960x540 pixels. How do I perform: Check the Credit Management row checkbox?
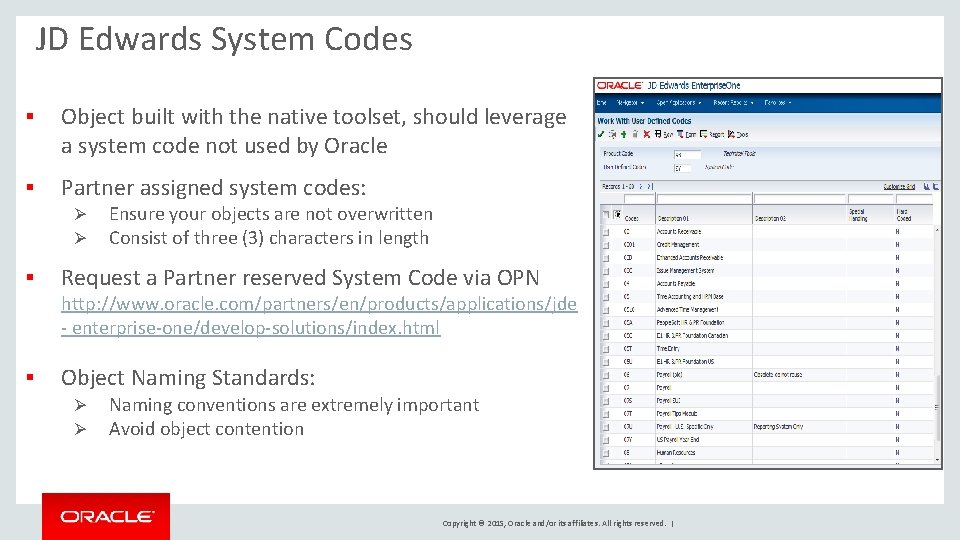click(x=606, y=245)
